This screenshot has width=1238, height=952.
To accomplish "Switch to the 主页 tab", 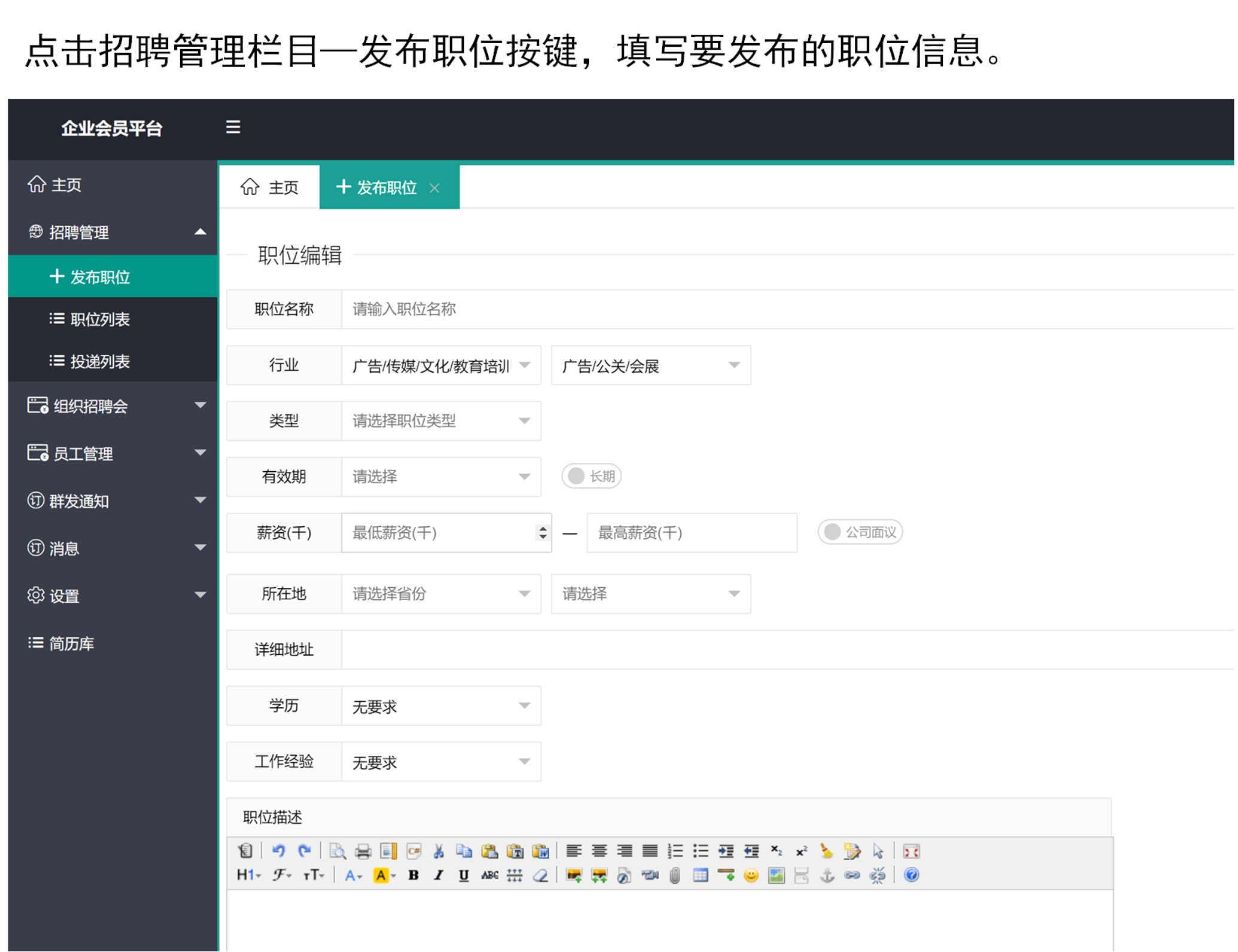I will coord(269,187).
